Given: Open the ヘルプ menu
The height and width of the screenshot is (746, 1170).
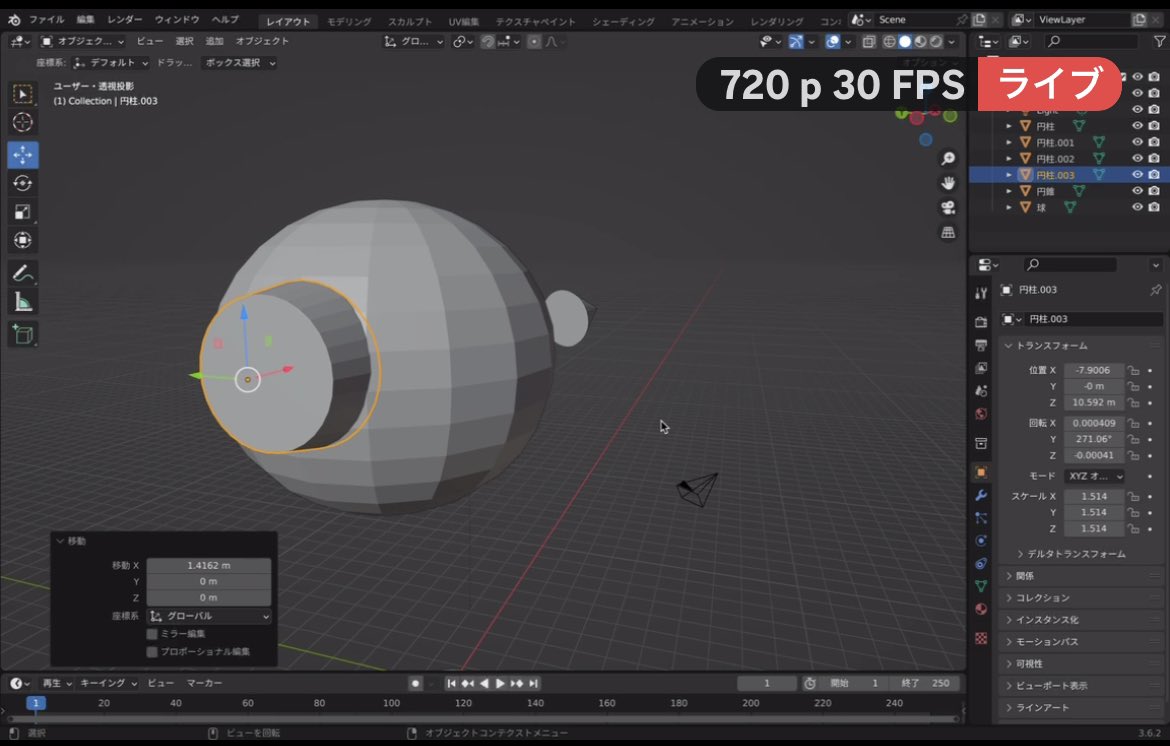Looking at the screenshot, I should [x=225, y=20].
